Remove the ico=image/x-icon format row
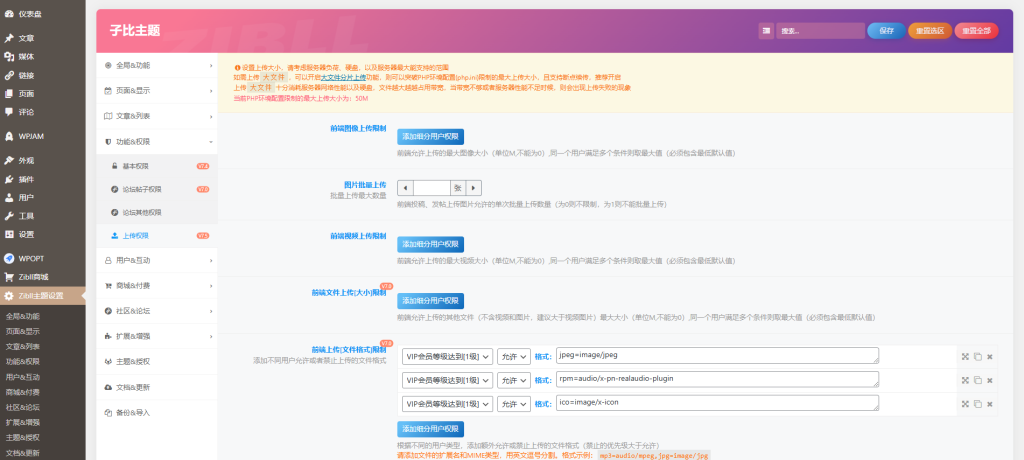This screenshot has width=1024, height=460. 989,404
